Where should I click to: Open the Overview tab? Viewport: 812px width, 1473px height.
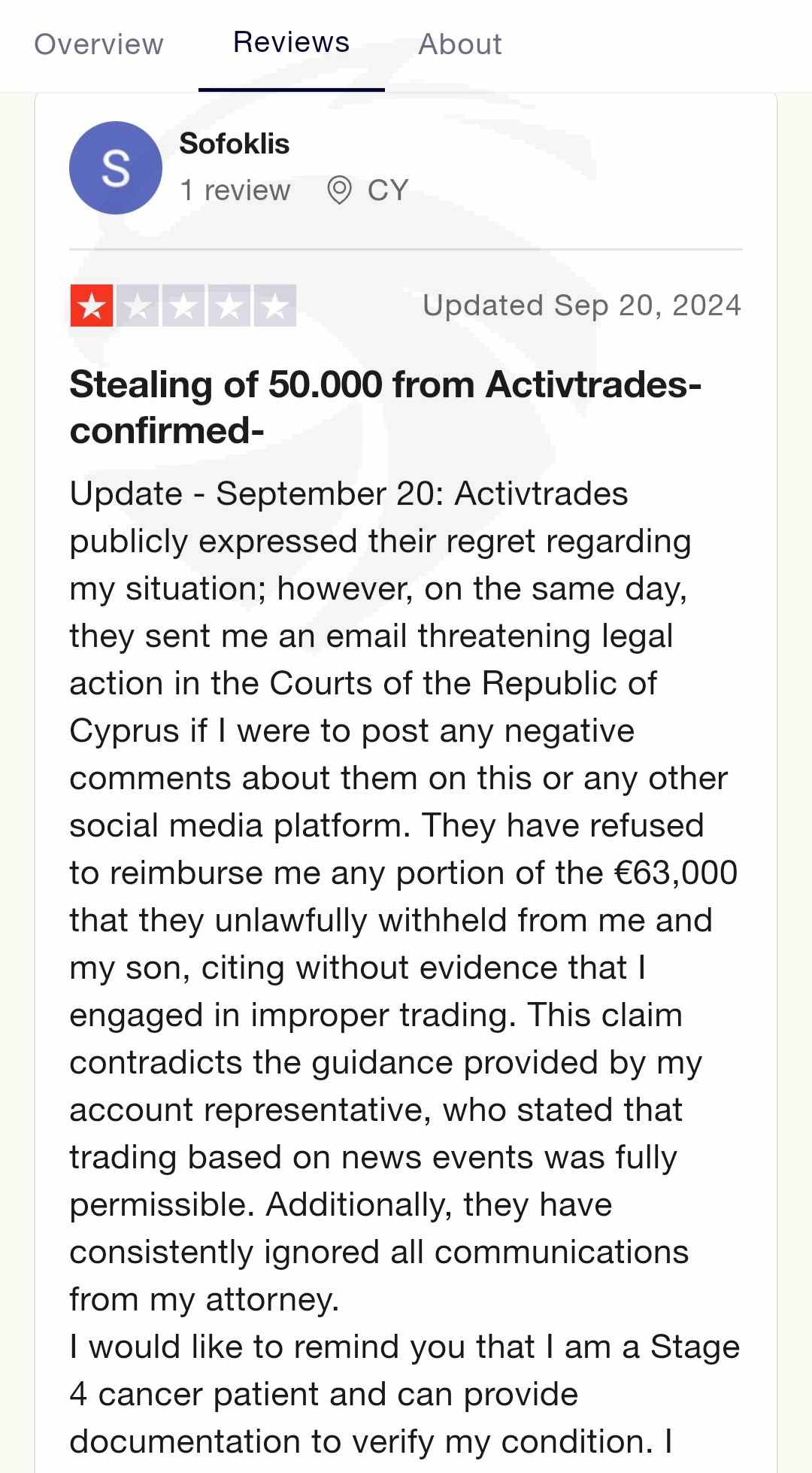click(x=98, y=44)
